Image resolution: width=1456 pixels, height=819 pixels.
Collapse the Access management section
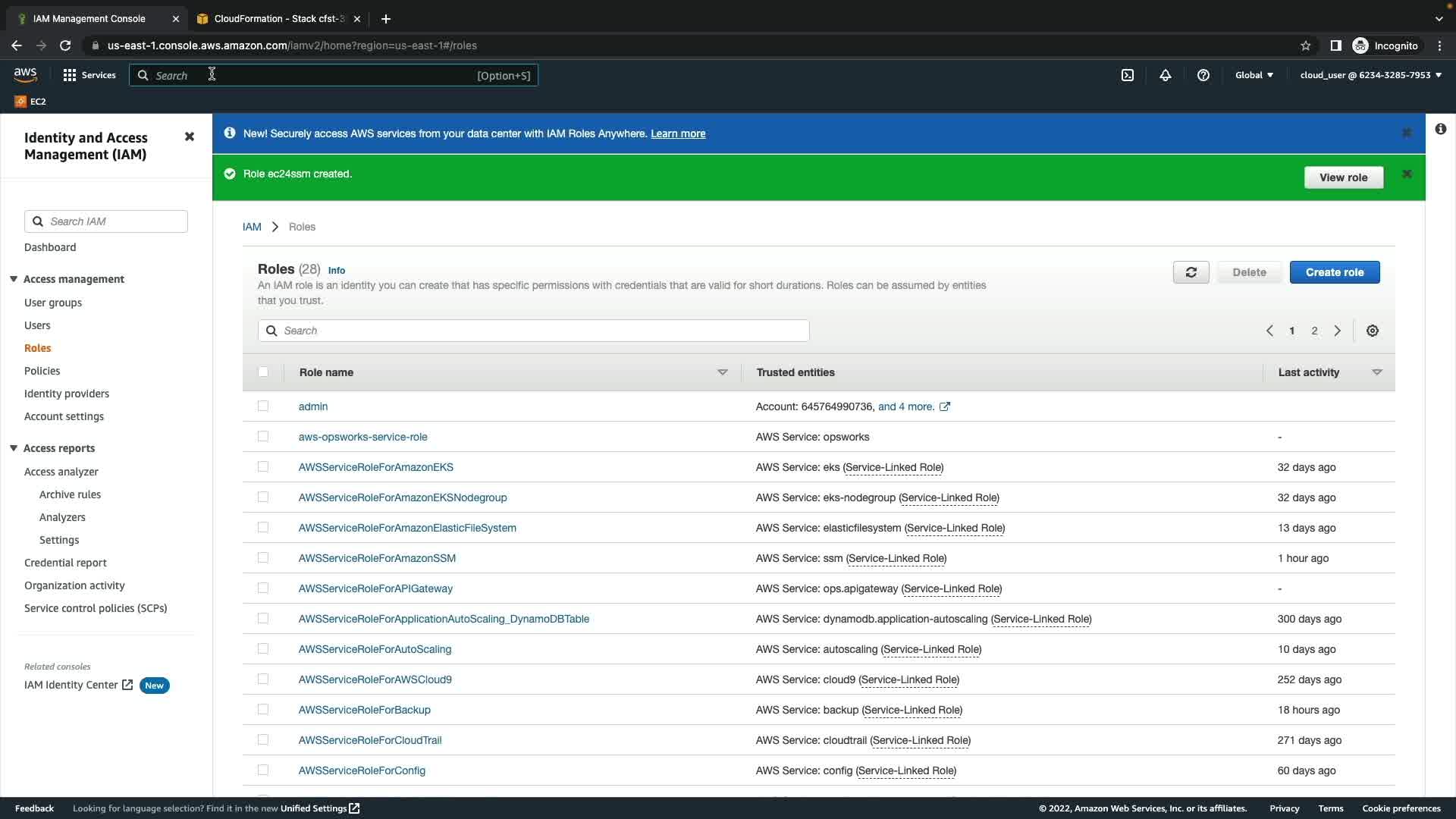pos(14,279)
